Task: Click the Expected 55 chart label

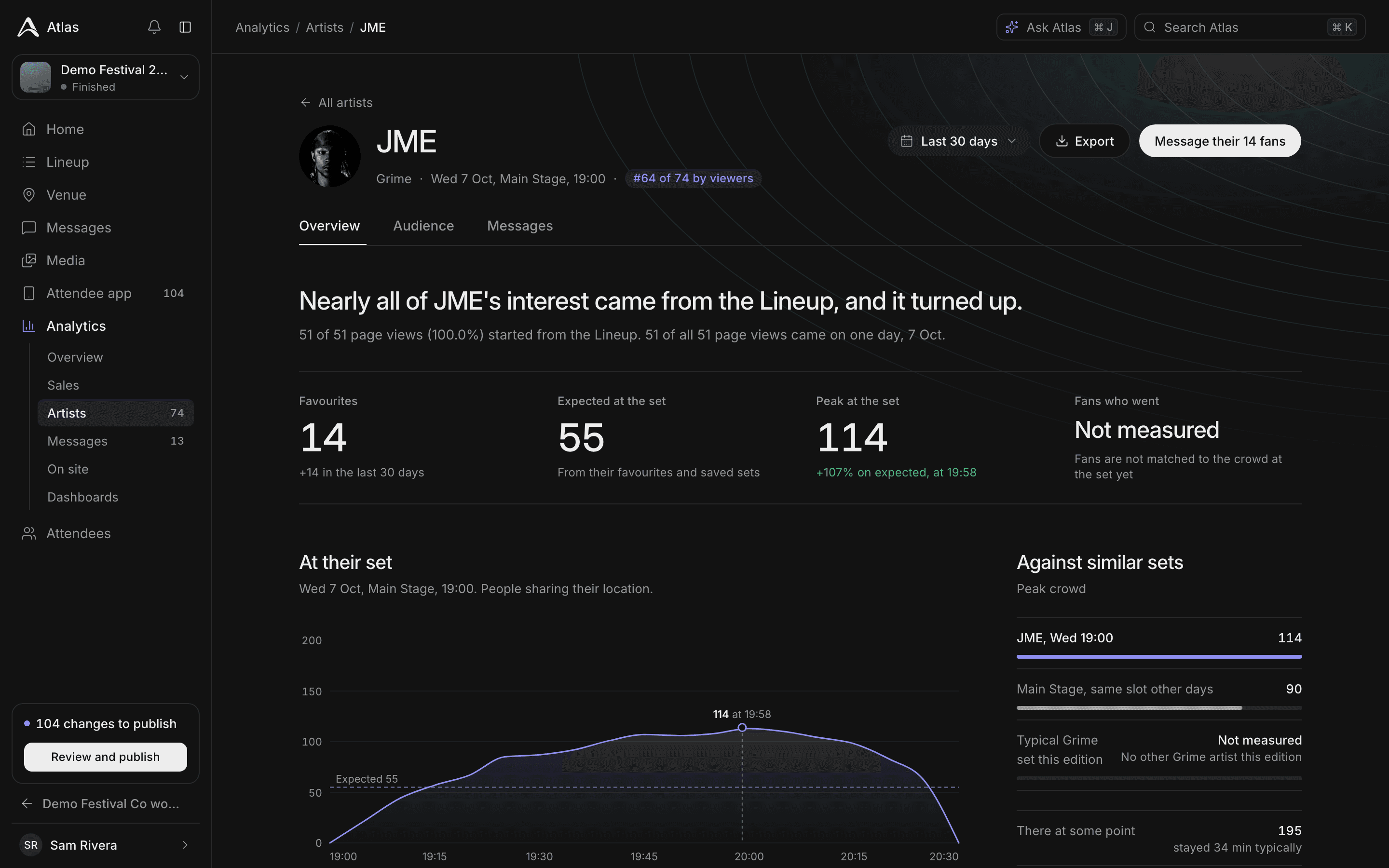Action: (x=366, y=779)
